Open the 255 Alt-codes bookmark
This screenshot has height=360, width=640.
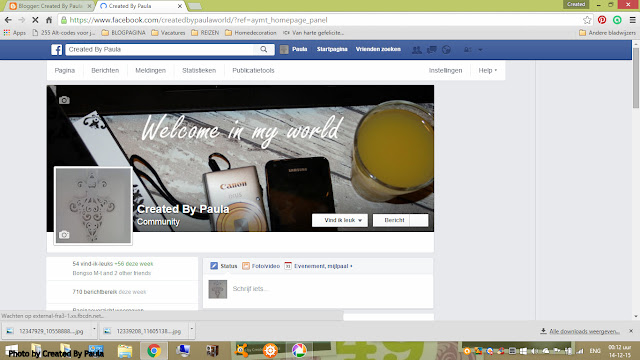(x=63, y=33)
